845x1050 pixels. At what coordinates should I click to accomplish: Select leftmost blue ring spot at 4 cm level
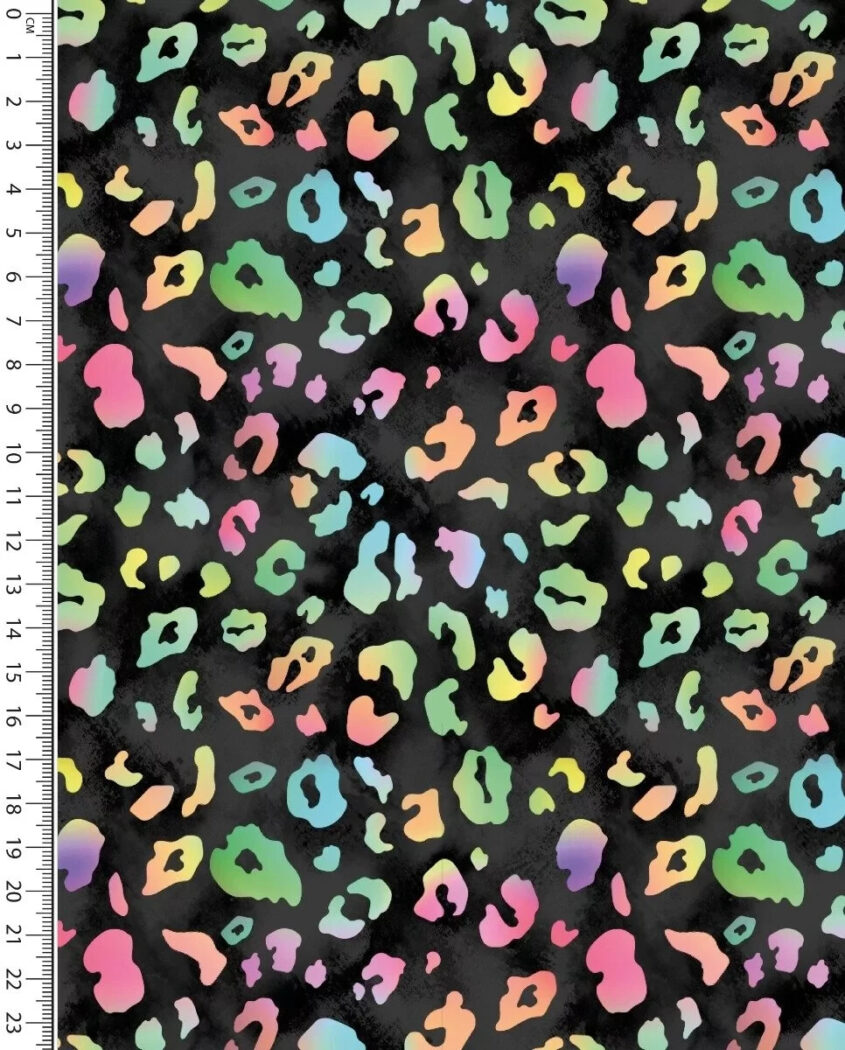click(x=321, y=205)
